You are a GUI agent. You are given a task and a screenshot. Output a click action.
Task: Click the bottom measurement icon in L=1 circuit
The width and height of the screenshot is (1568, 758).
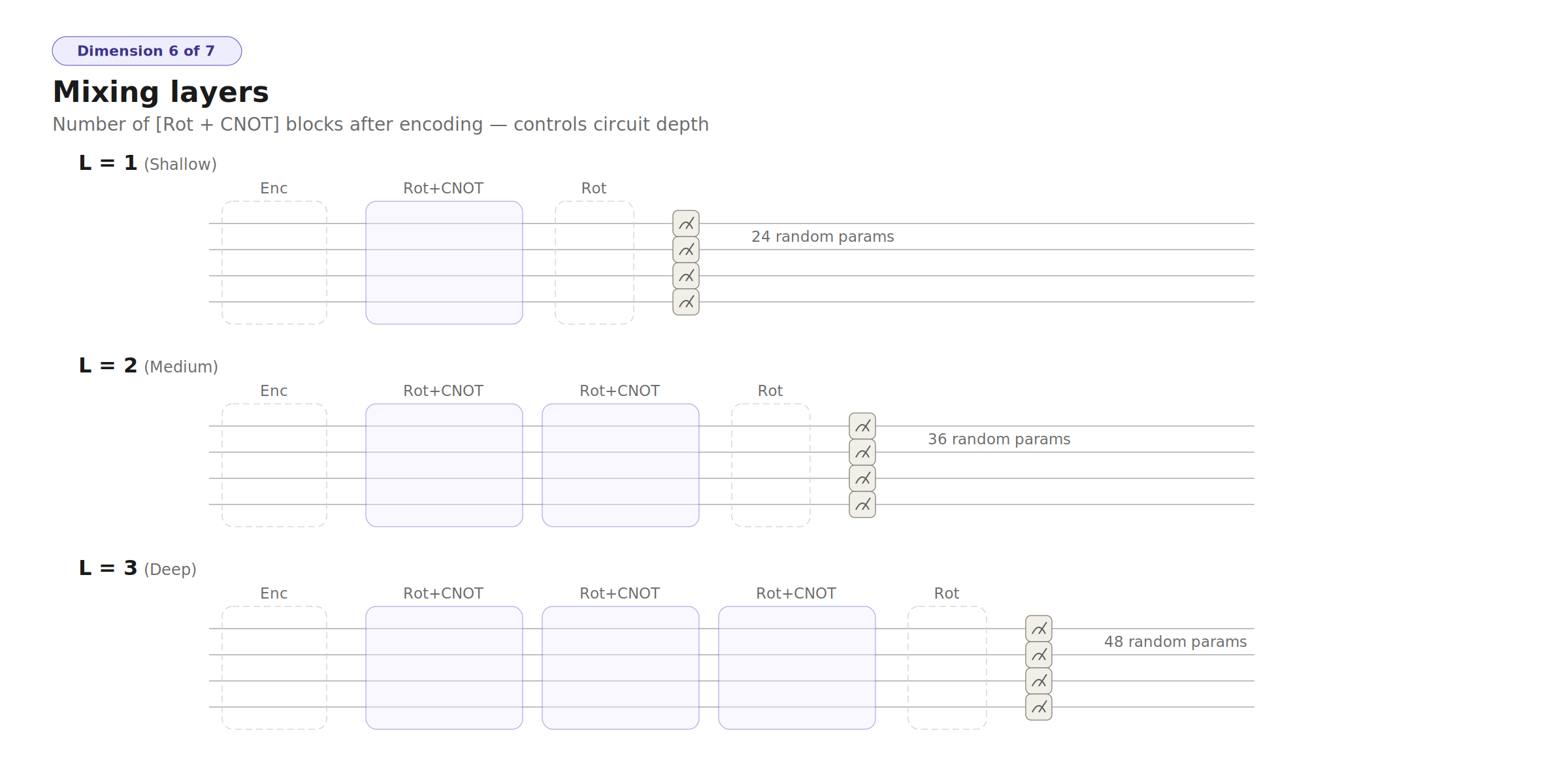point(686,302)
